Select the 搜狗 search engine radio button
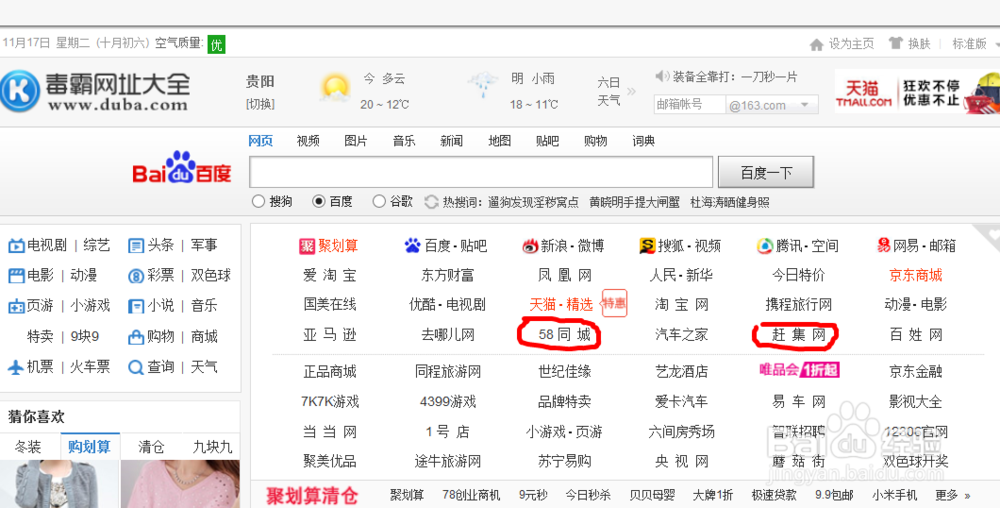The height and width of the screenshot is (508, 1000). click(258, 202)
